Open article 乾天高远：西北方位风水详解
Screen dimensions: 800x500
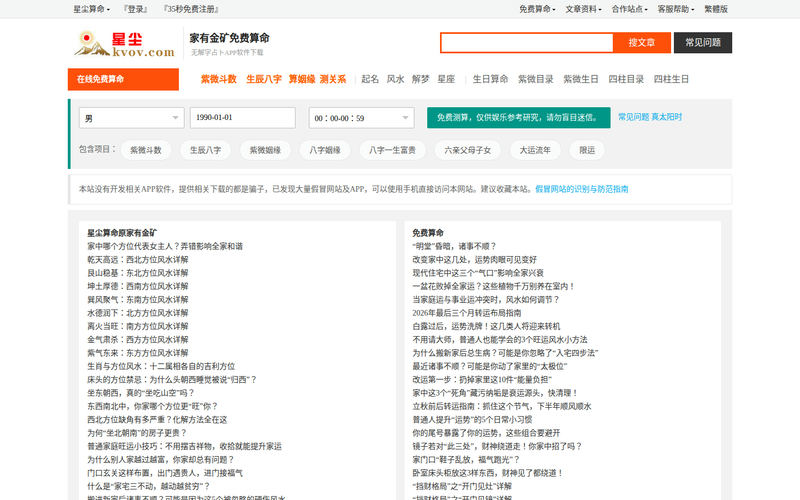tap(138, 260)
